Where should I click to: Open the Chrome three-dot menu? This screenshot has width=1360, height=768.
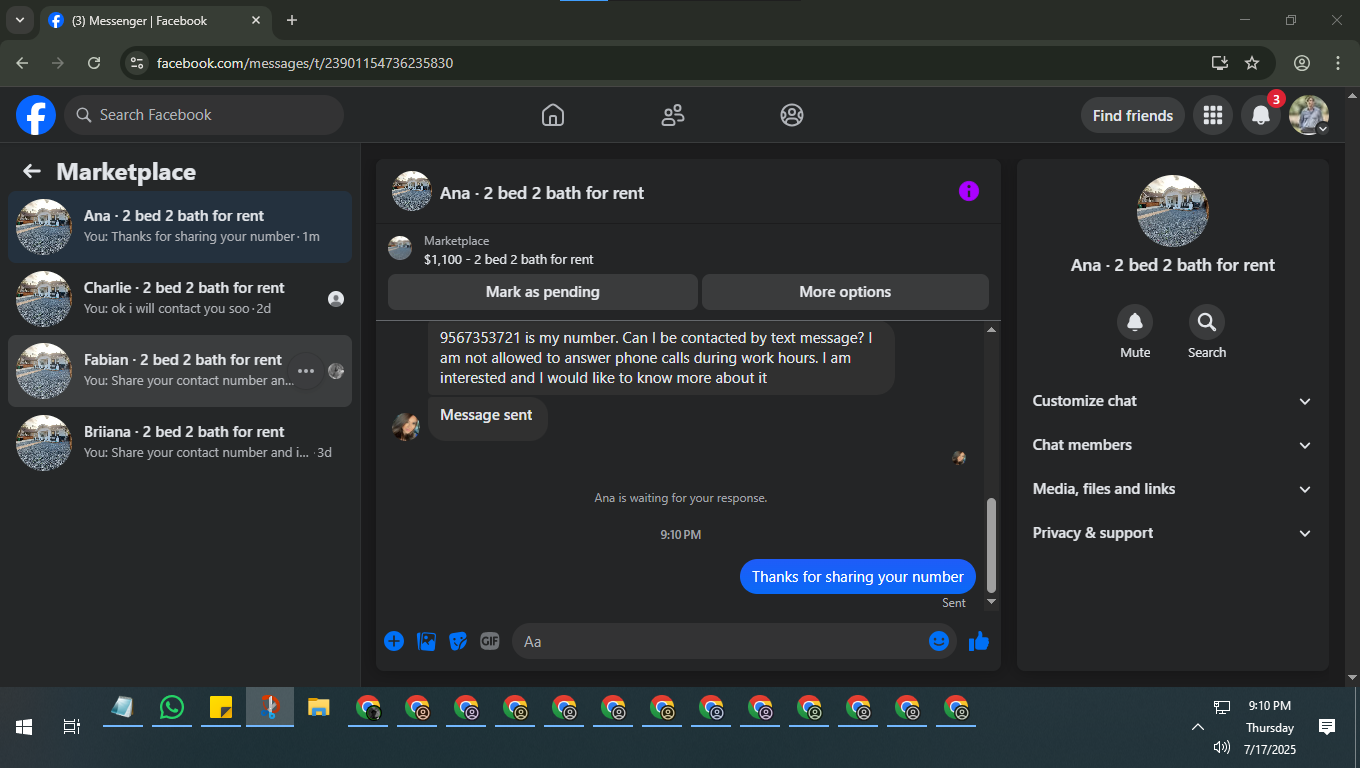1338,63
